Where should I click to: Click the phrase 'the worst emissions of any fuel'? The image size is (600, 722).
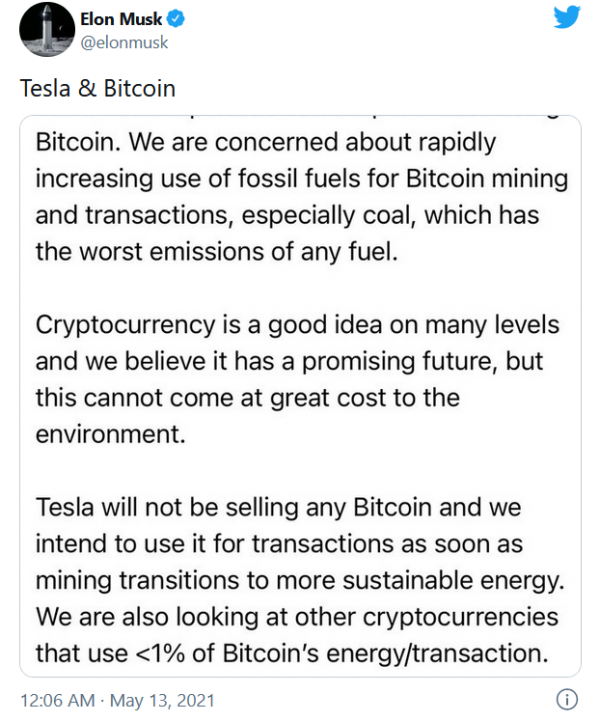[215, 252]
